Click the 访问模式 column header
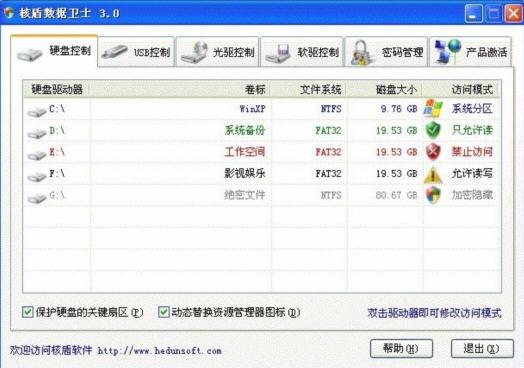Image resolution: width=524 pixels, height=368 pixels. (462, 89)
